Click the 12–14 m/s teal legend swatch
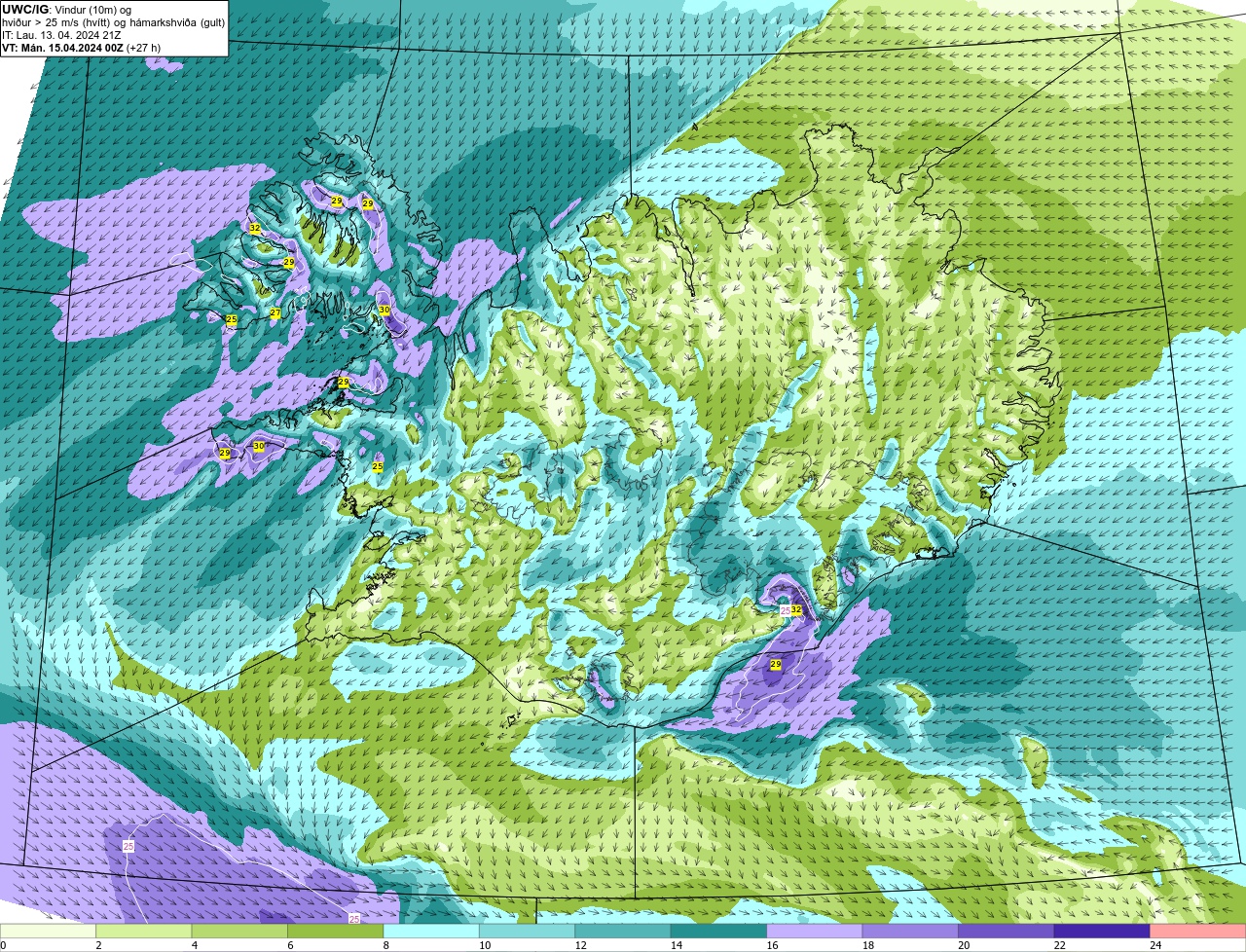Image resolution: width=1246 pixels, height=952 pixels. [624, 931]
